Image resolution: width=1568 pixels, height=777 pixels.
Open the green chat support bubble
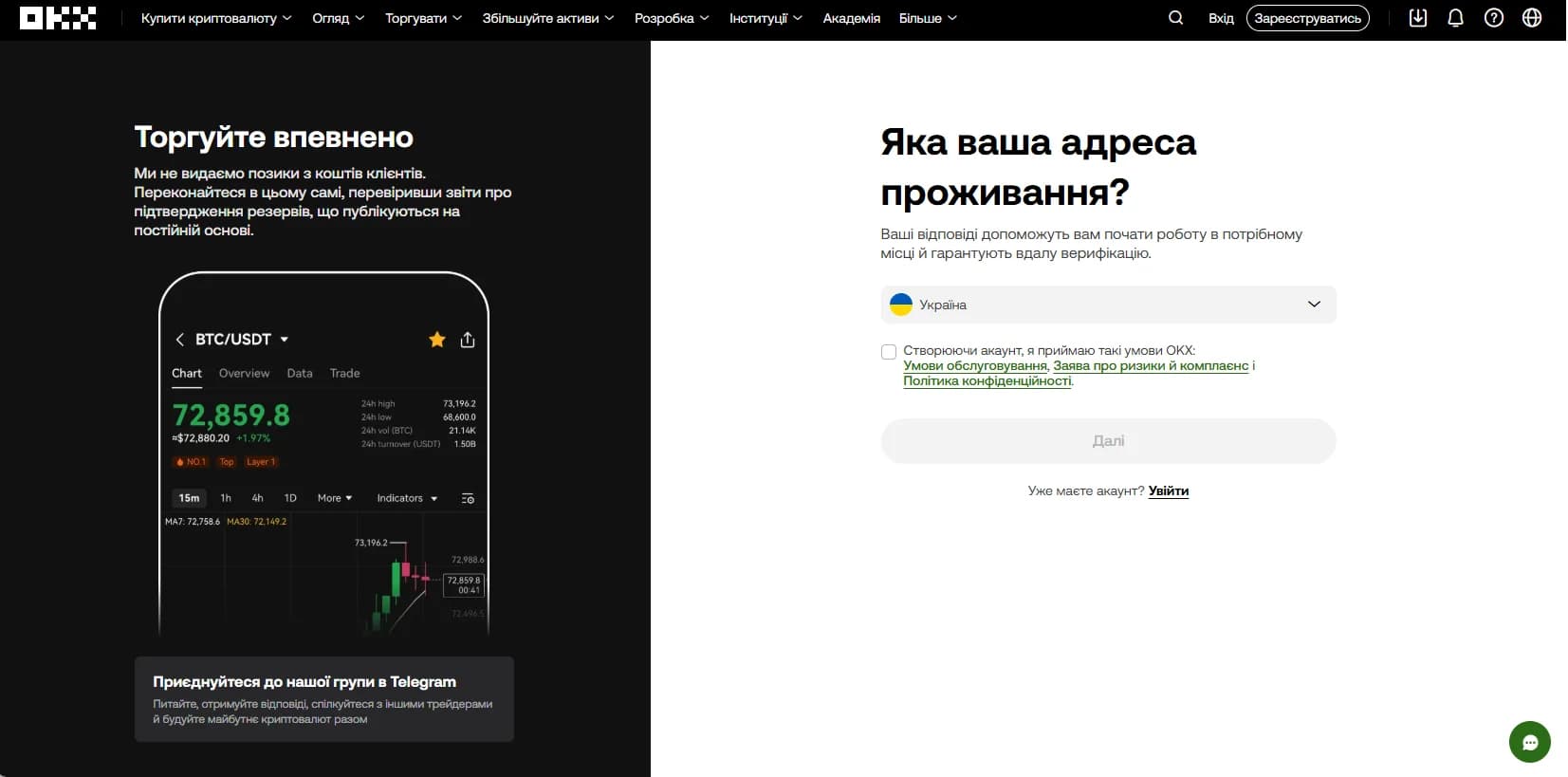pos(1529,742)
